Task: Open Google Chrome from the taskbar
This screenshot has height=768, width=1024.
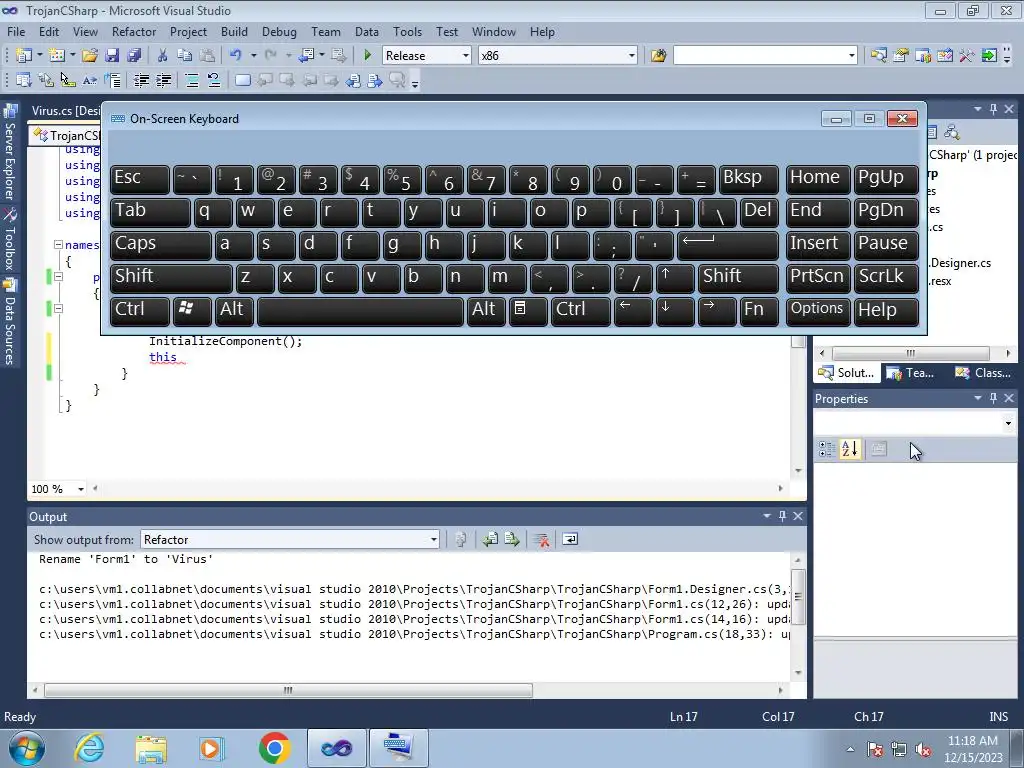Action: pos(274,748)
